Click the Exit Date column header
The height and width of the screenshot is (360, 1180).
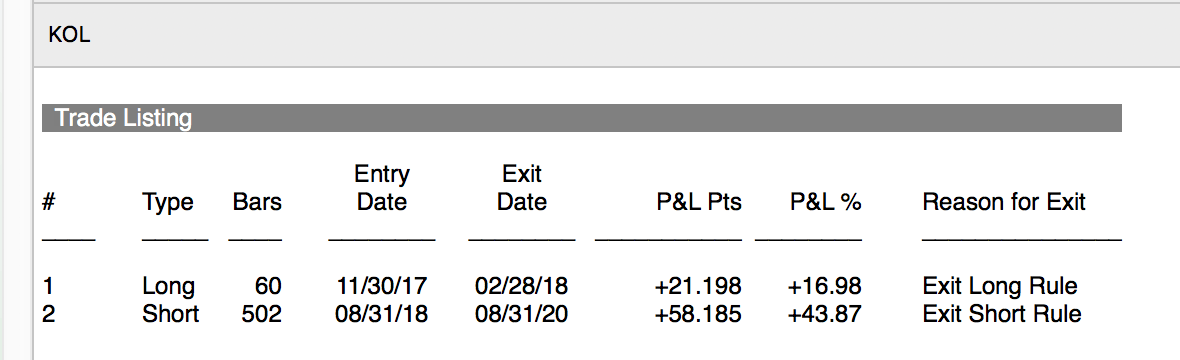522,188
